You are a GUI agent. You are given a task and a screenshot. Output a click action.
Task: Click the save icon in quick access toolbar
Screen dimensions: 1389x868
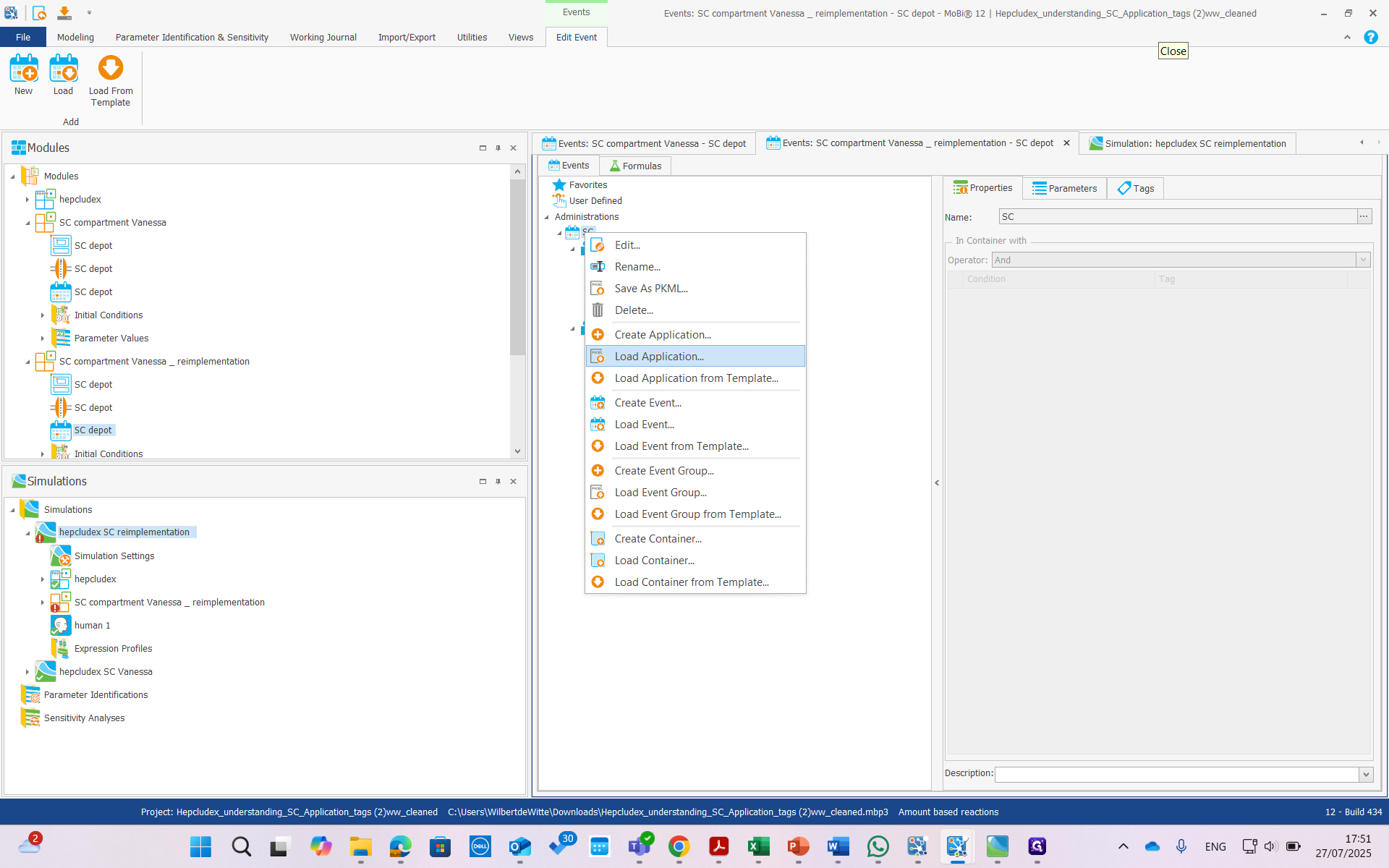pyautogui.click(x=64, y=12)
